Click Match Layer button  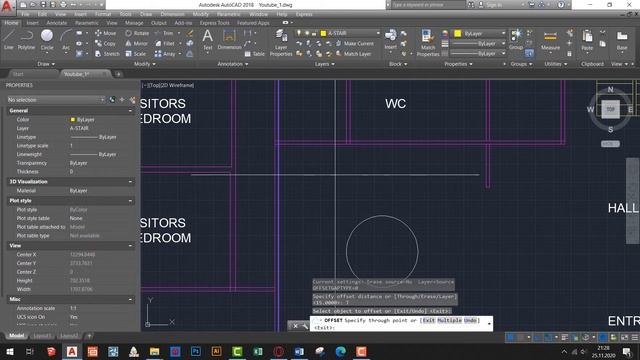[x=353, y=54]
